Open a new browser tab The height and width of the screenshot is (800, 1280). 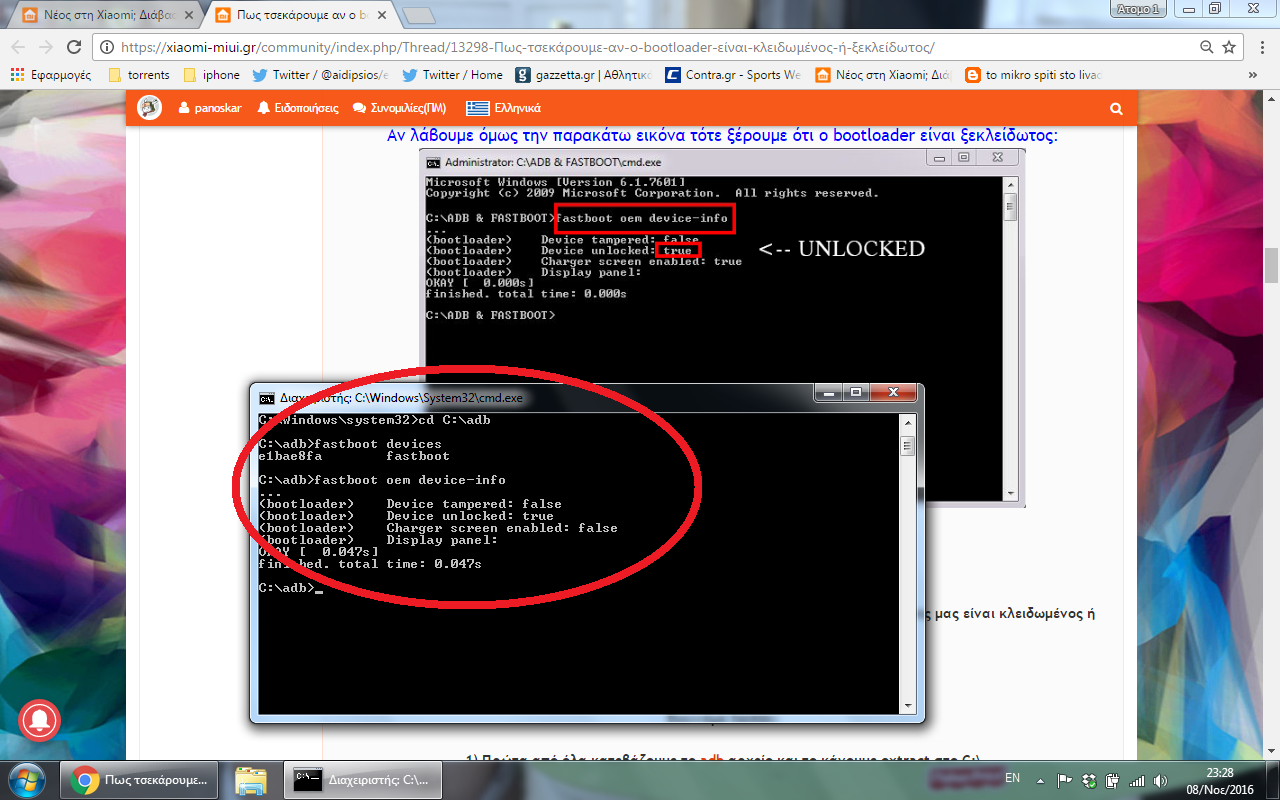point(419,15)
